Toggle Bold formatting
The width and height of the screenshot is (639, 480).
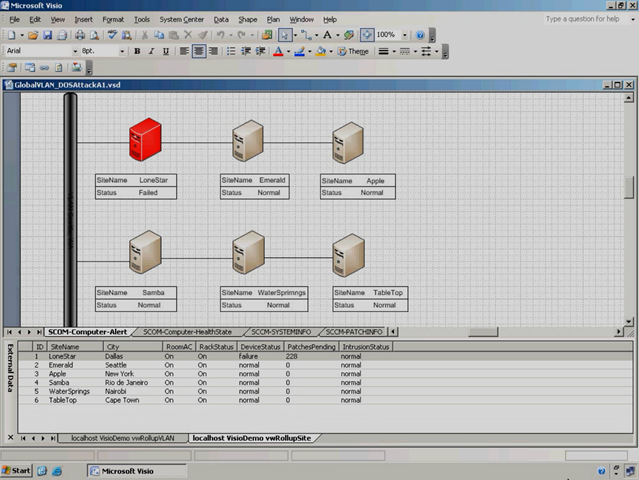coord(137,51)
